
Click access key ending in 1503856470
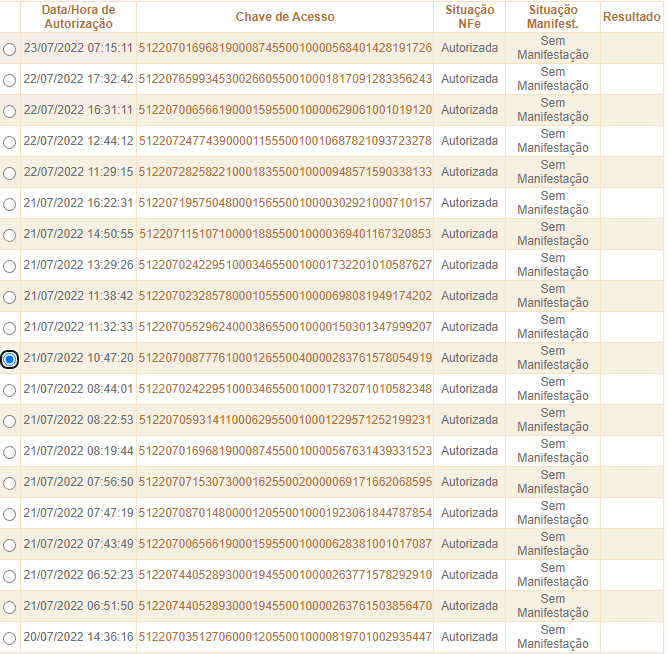285,605
